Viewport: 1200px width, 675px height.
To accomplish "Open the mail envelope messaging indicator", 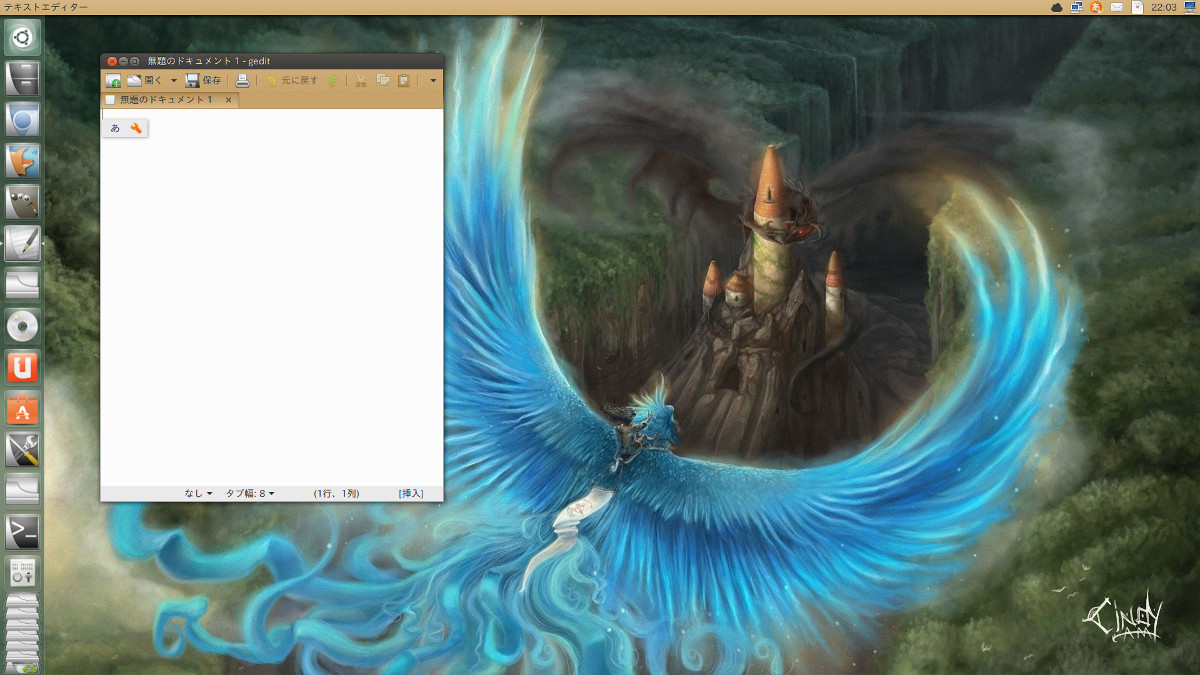I will [1117, 7].
